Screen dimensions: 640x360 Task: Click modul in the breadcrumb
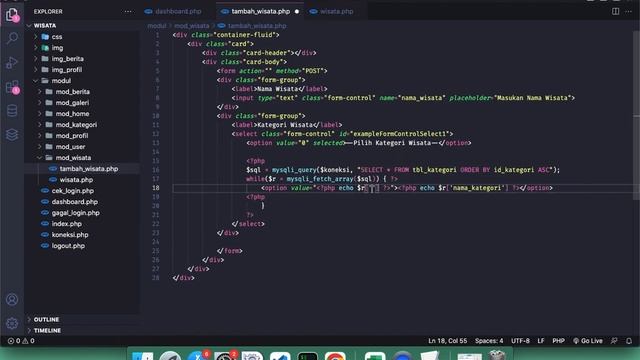click(157, 26)
